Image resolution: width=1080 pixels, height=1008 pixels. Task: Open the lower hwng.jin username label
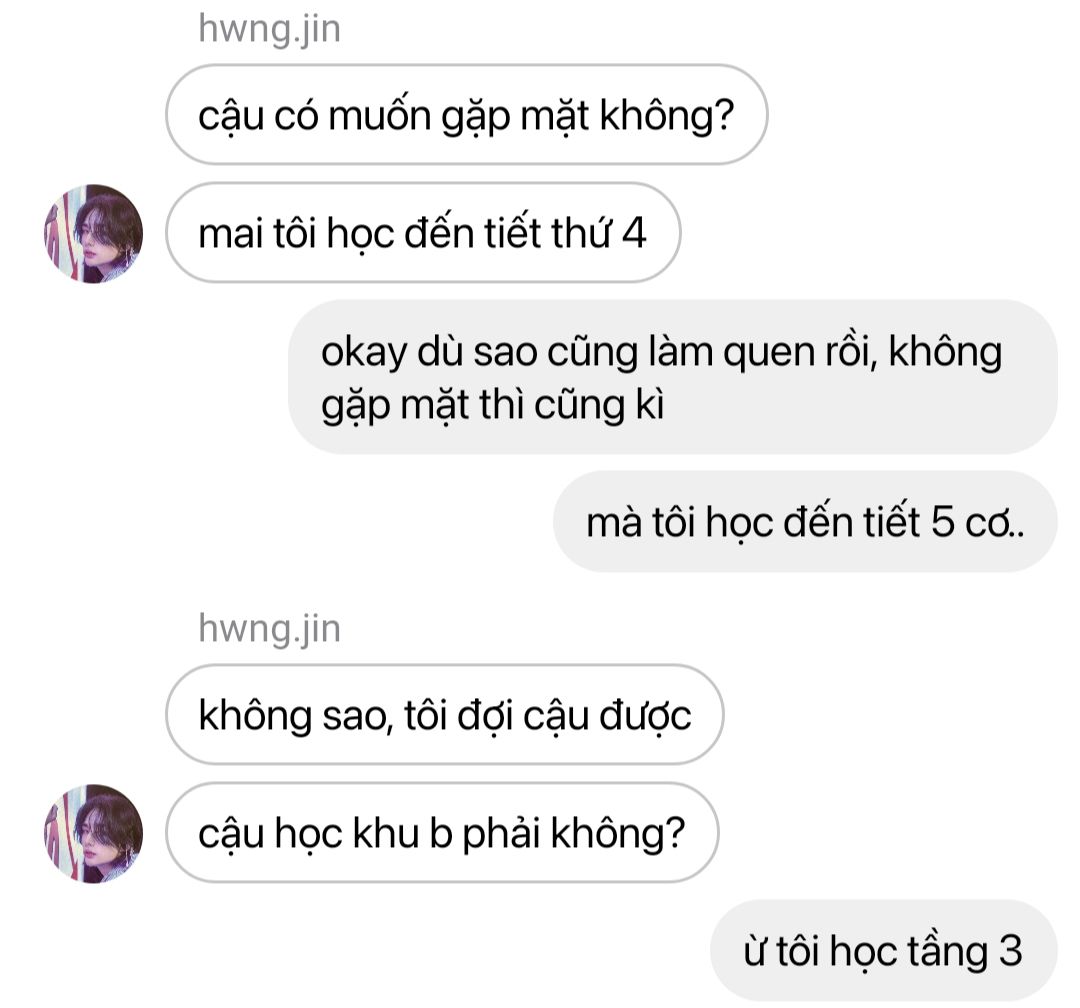point(269,630)
